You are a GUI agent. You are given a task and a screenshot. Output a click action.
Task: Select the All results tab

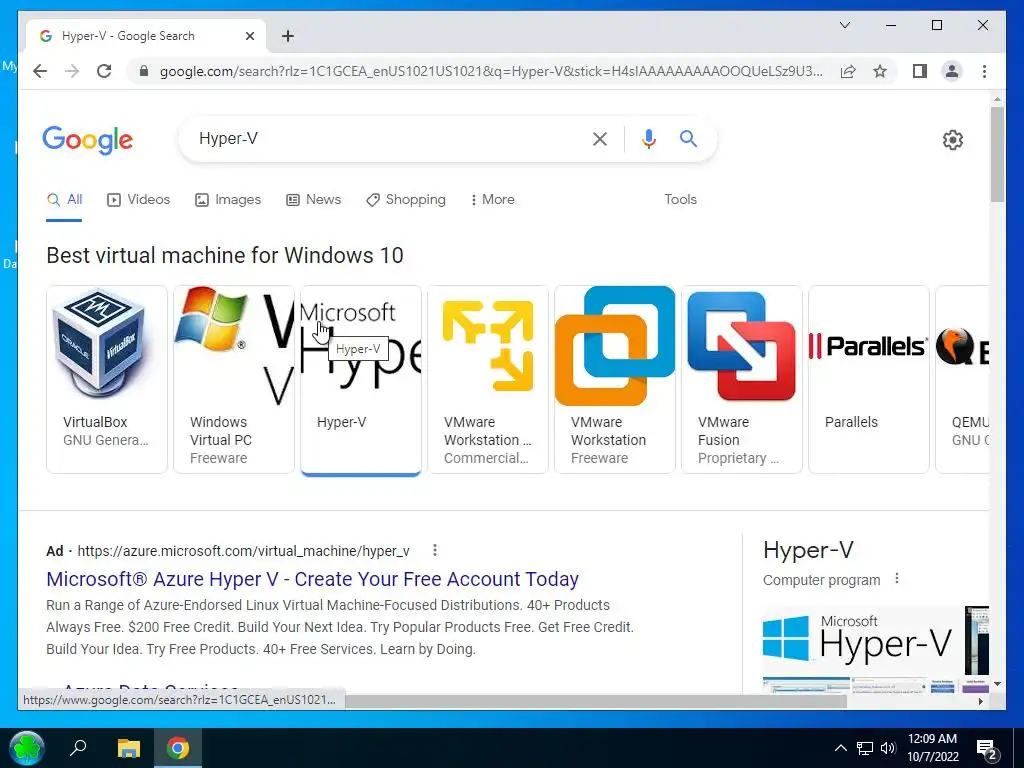tap(64, 200)
